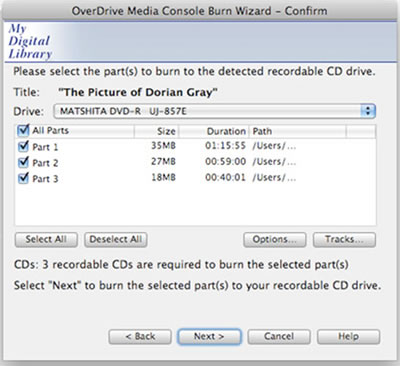This screenshot has width=400, height=366.
Task: Proceed with the Next button
Action: pos(209,337)
